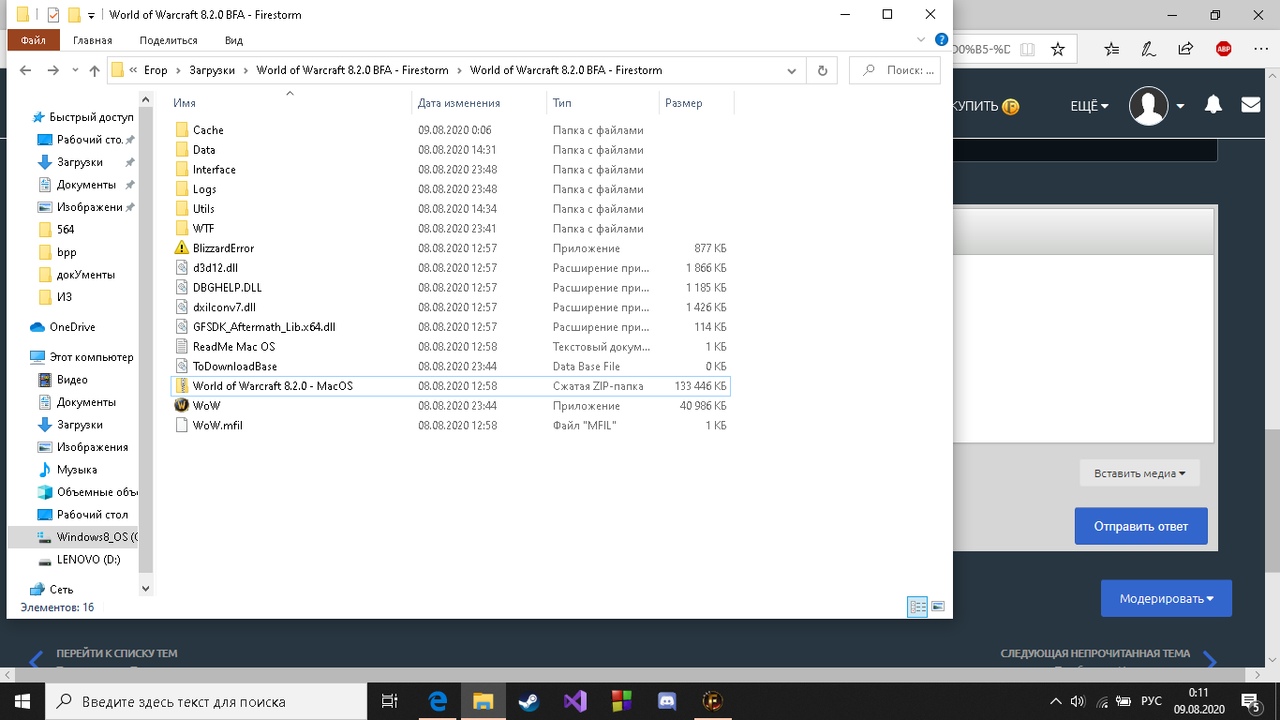Viewport: 1280px width, 720px height.
Task: Open address bar history dropdown
Action: (792, 70)
